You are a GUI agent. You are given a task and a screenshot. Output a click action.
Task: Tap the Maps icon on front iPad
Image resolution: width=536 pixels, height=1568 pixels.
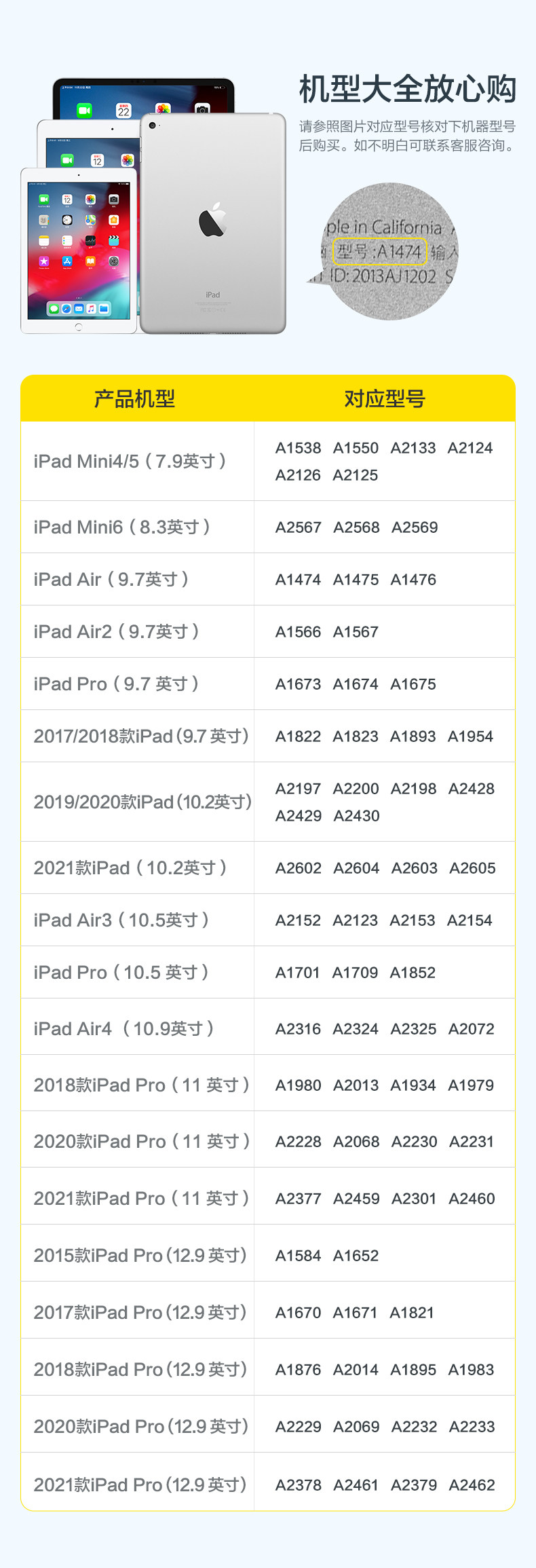pyautogui.click(x=90, y=220)
